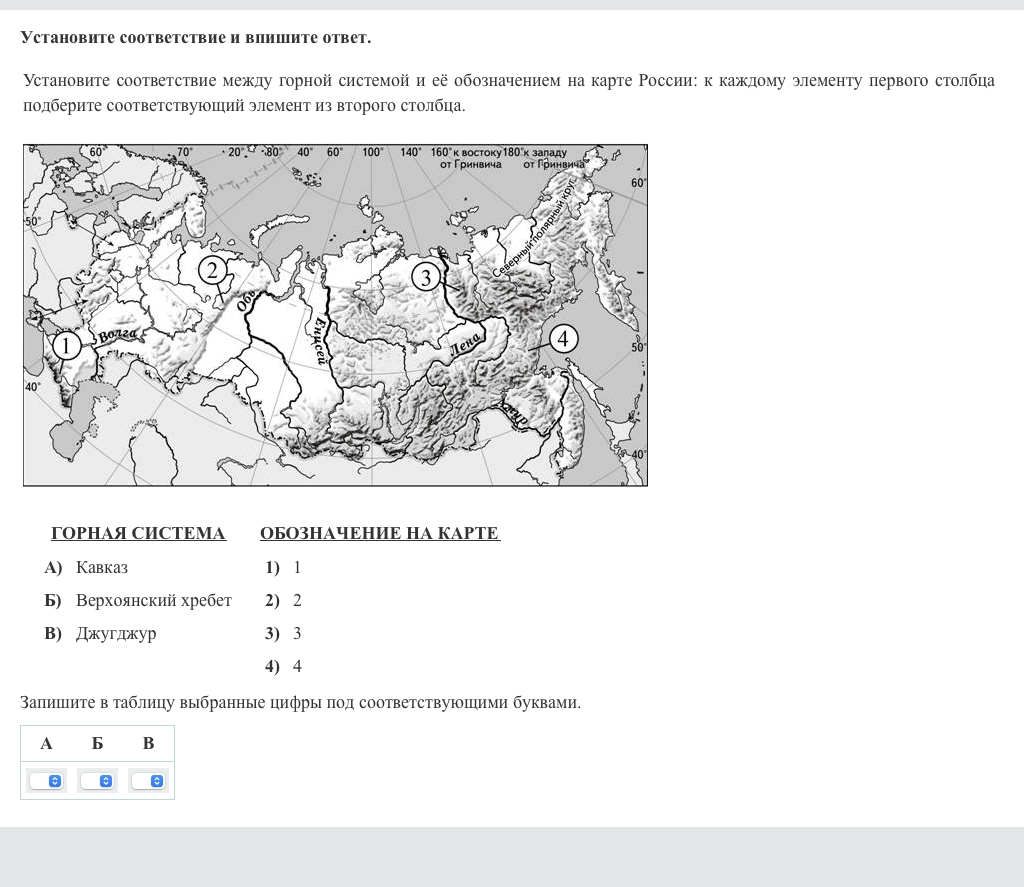
Task: Click circled marker 1 on the map
Action: pyautogui.click(x=66, y=346)
